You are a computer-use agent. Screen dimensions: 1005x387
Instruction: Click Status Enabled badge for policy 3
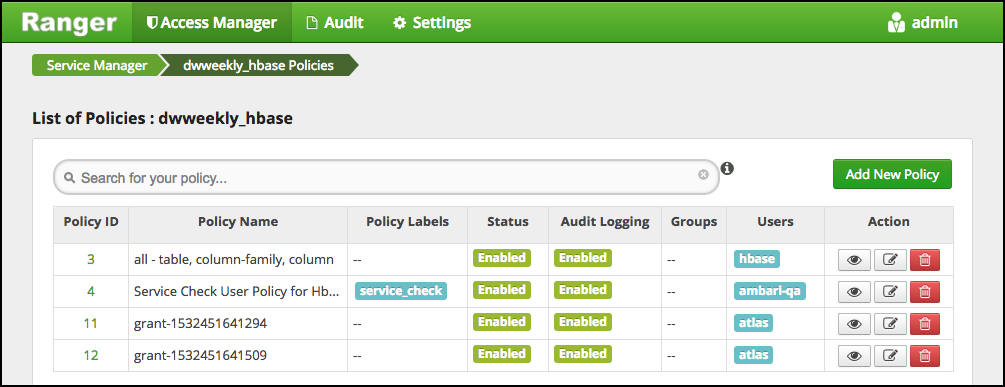click(502, 258)
